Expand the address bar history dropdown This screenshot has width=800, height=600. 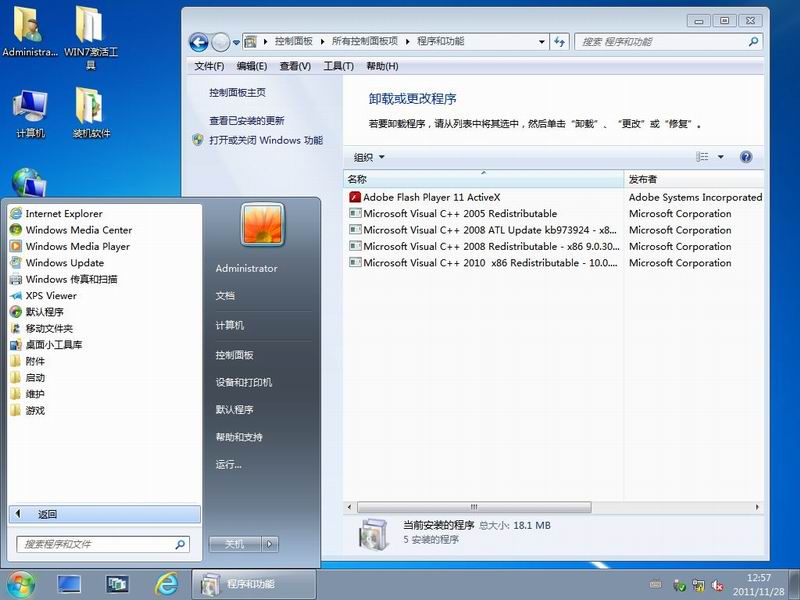[541, 42]
